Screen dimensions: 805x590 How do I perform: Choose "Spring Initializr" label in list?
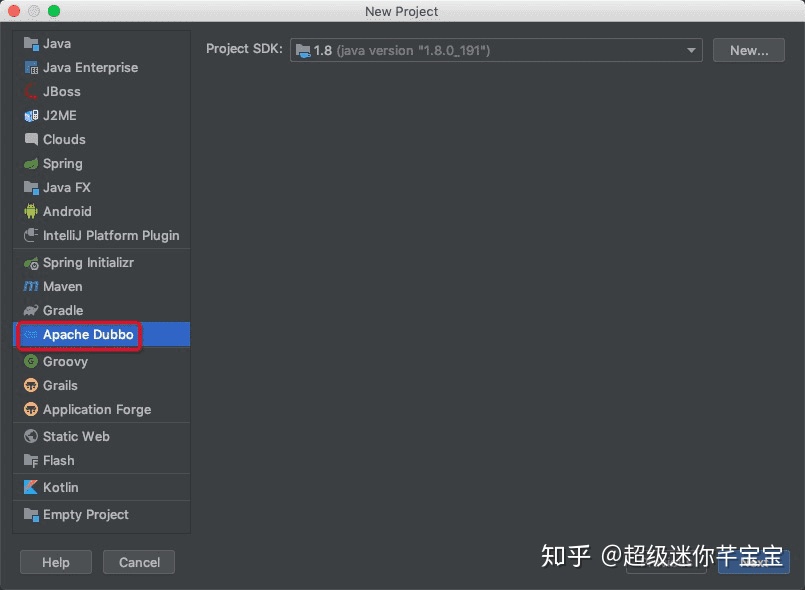(x=88, y=263)
